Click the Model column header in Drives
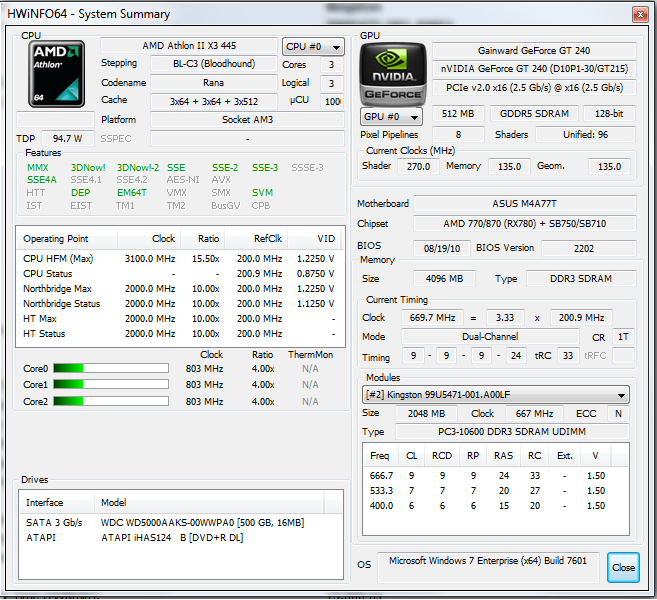The image size is (657, 600). [209, 502]
